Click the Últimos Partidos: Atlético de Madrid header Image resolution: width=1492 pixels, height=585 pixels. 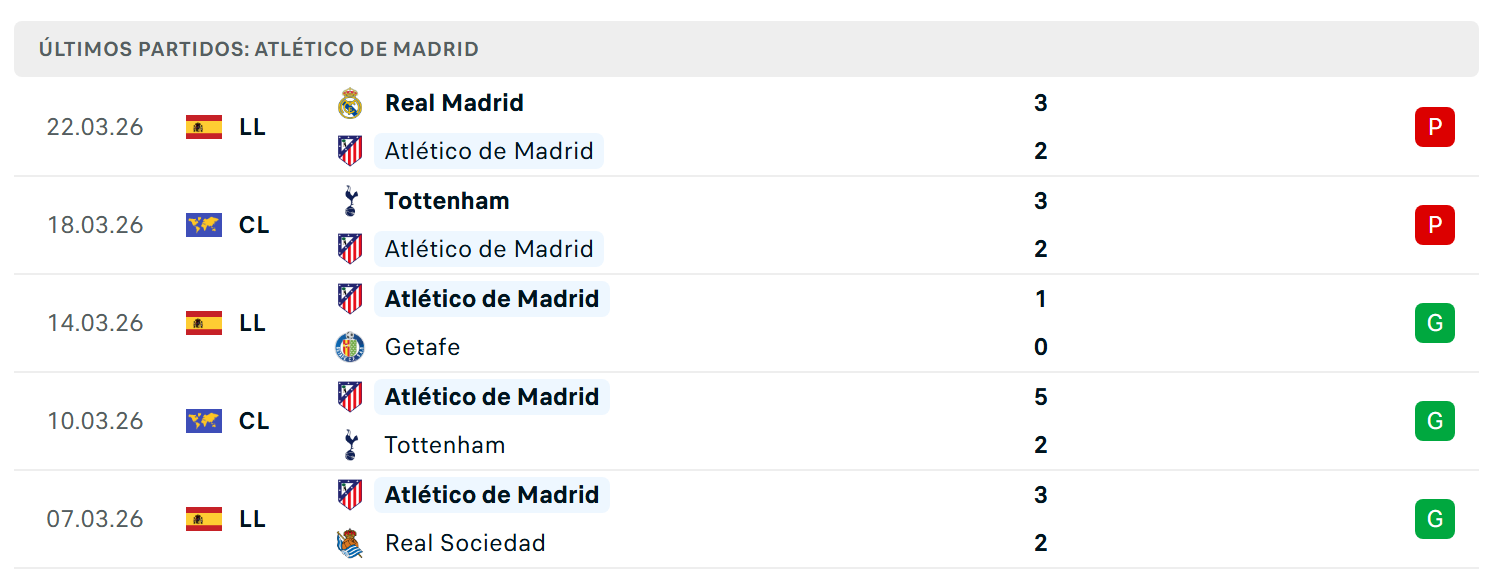coord(259,49)
